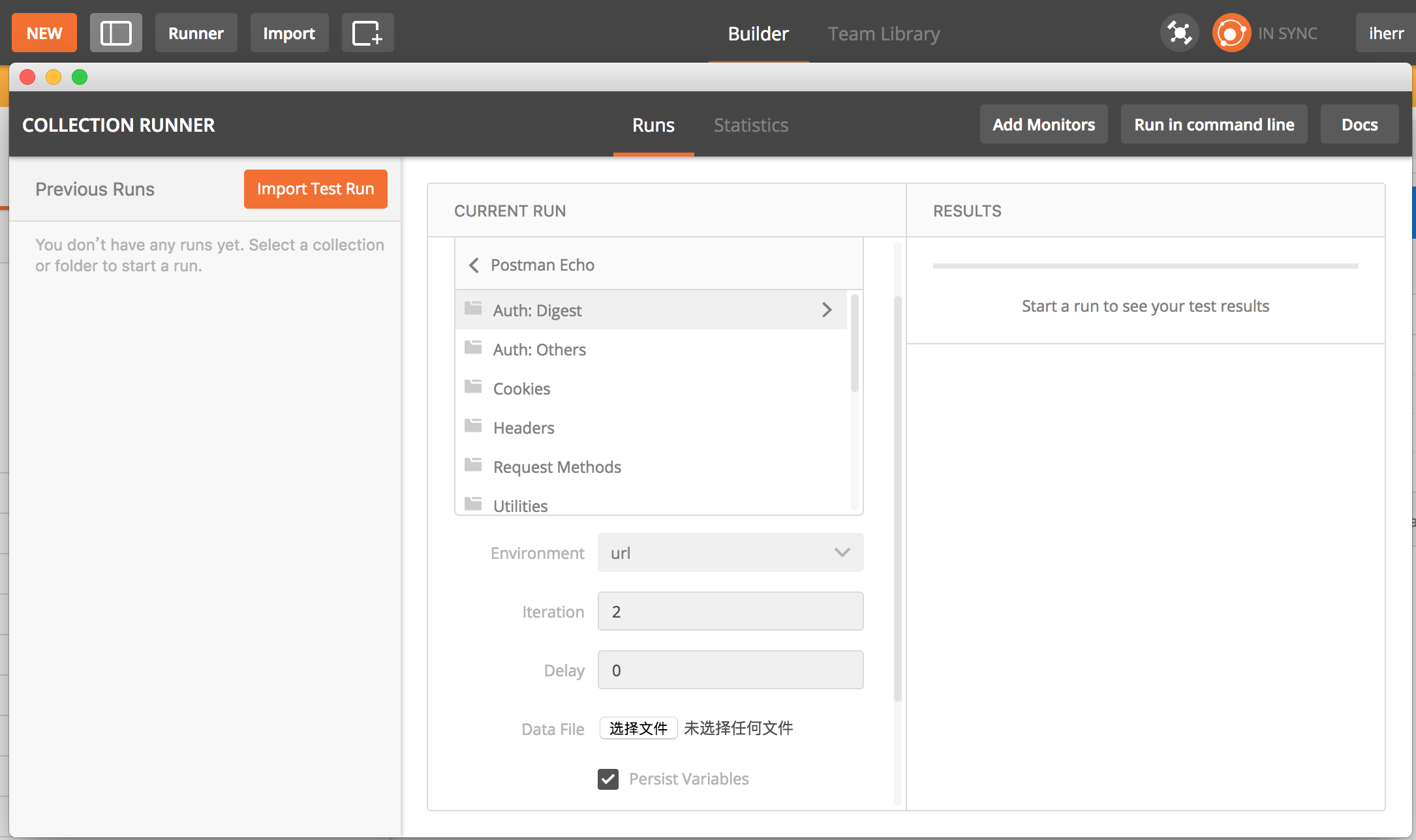This screenshot has width=1416, height=840.
Task: Select the Headers folder
Action: click(x=651, y=427)
